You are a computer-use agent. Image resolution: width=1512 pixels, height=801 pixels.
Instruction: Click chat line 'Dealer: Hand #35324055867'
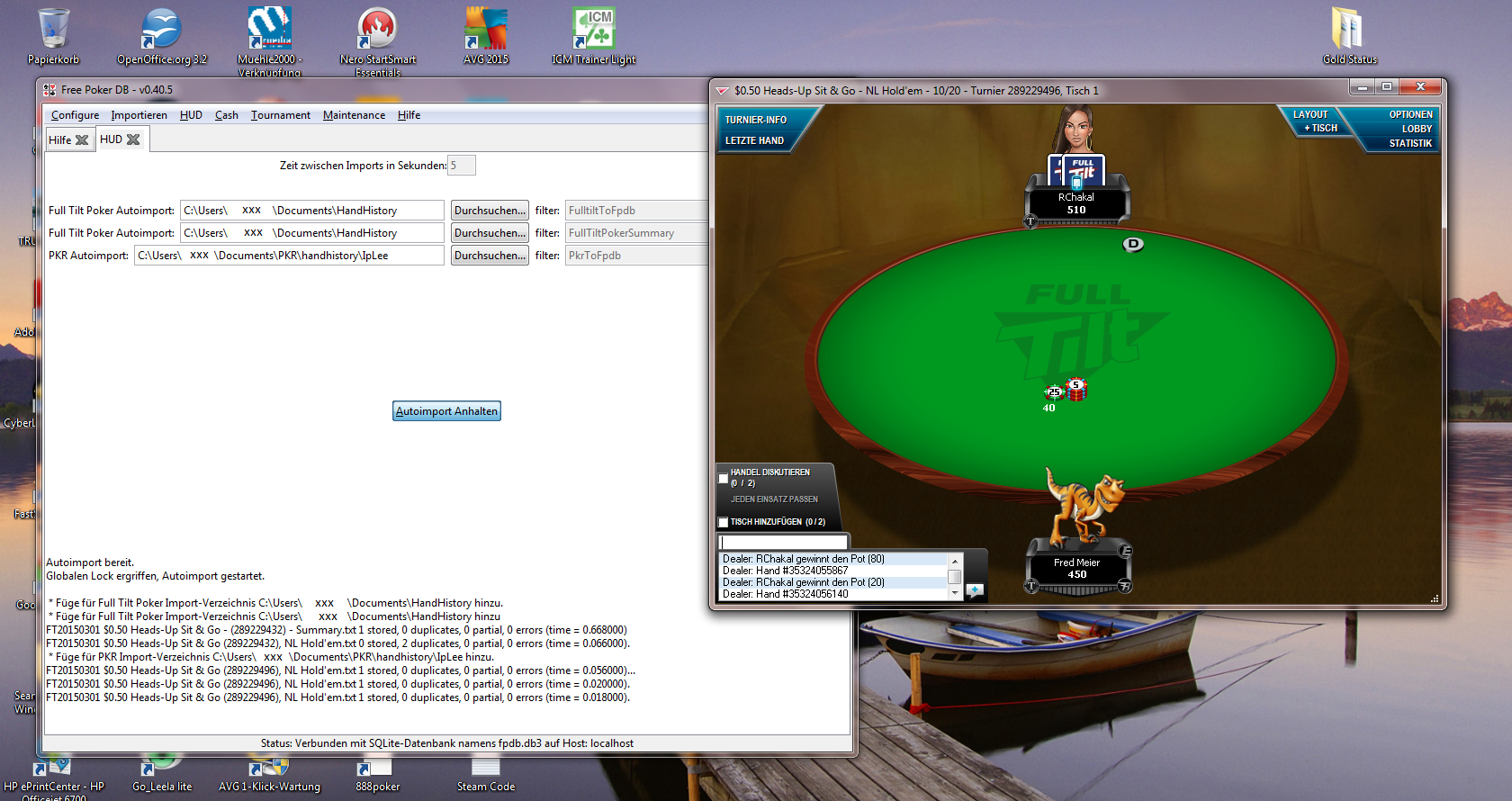pyautogui.click(x=785, y=571)
